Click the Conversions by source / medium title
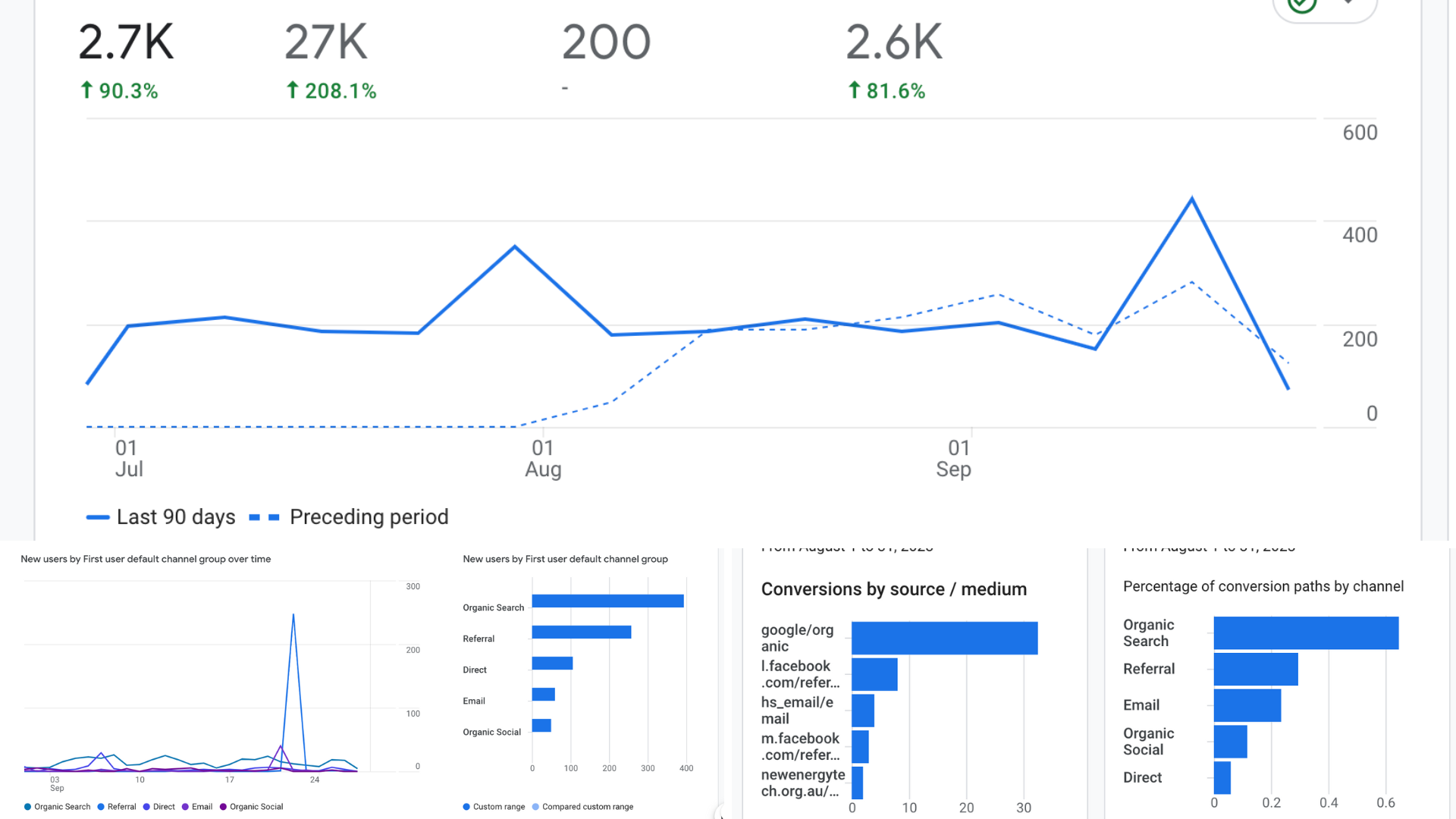The height and width of the screenshot is (819, 1456). tap(894, 589)
